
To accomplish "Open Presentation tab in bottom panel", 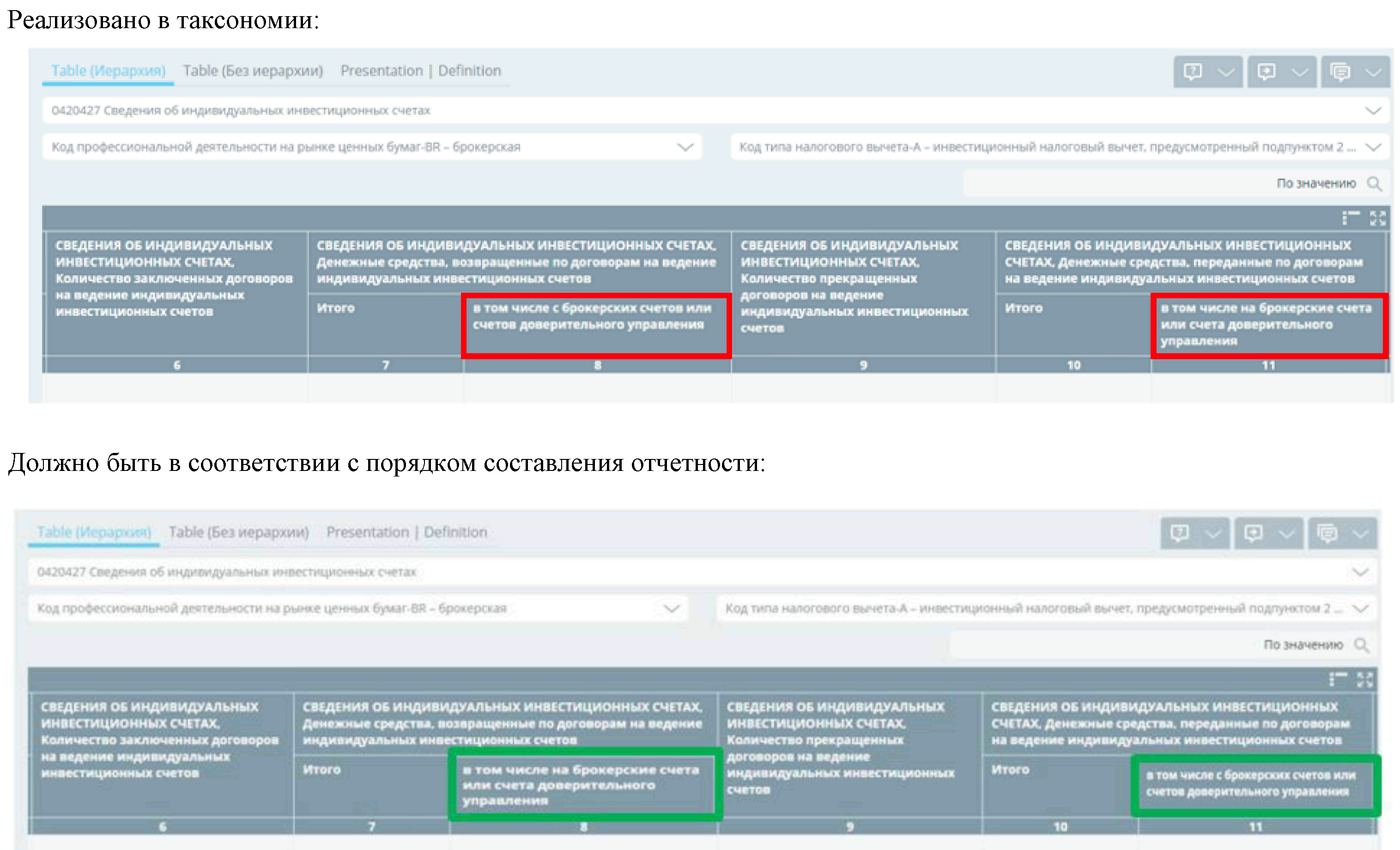I will [x=368, y=532].
